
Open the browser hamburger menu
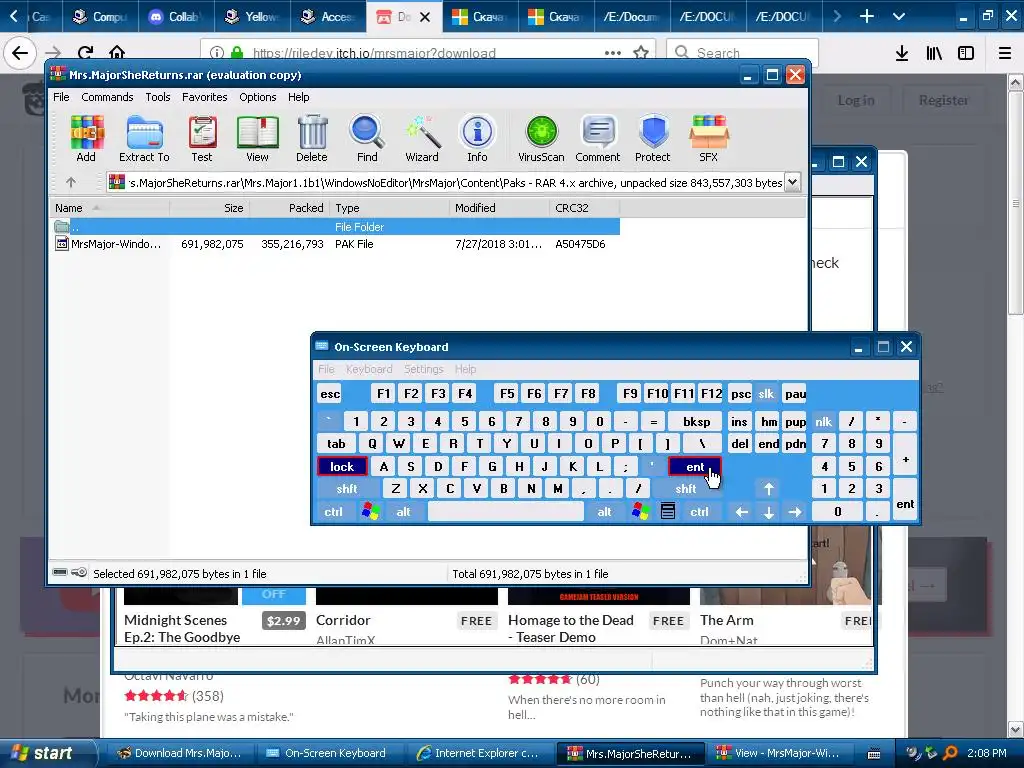click(1005, 53)
